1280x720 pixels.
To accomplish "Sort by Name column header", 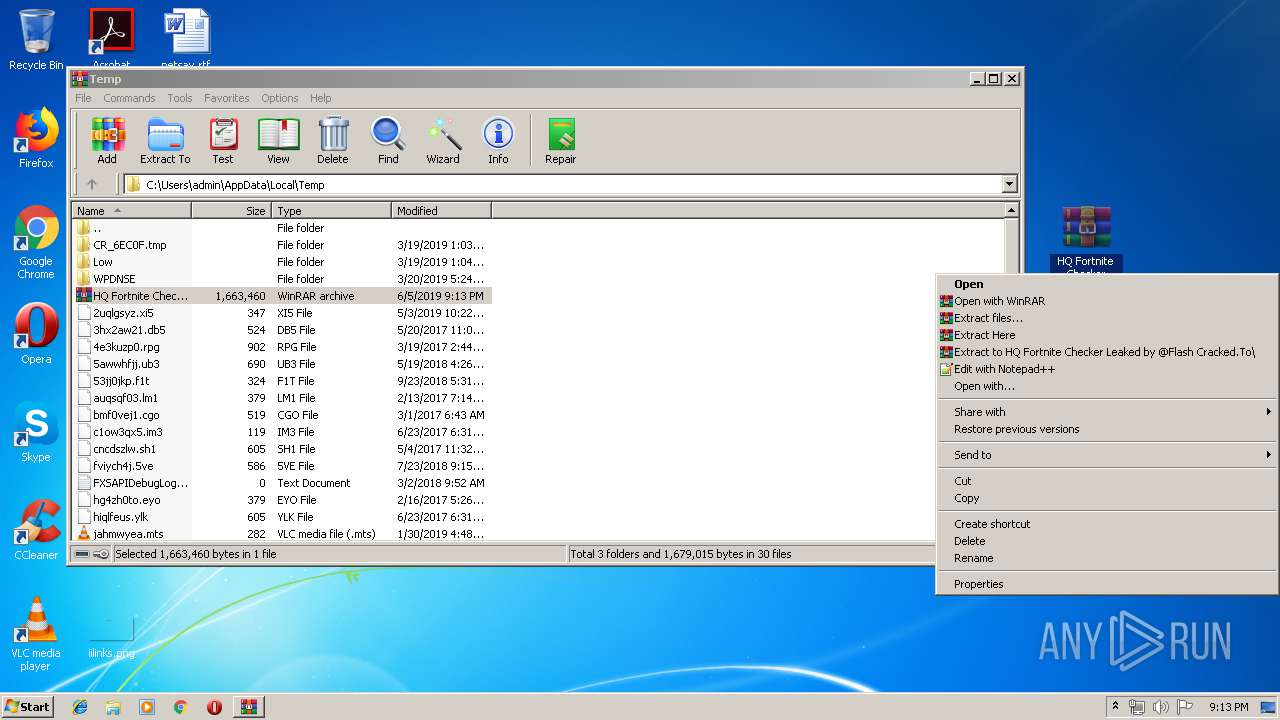I will coord(132,211).
